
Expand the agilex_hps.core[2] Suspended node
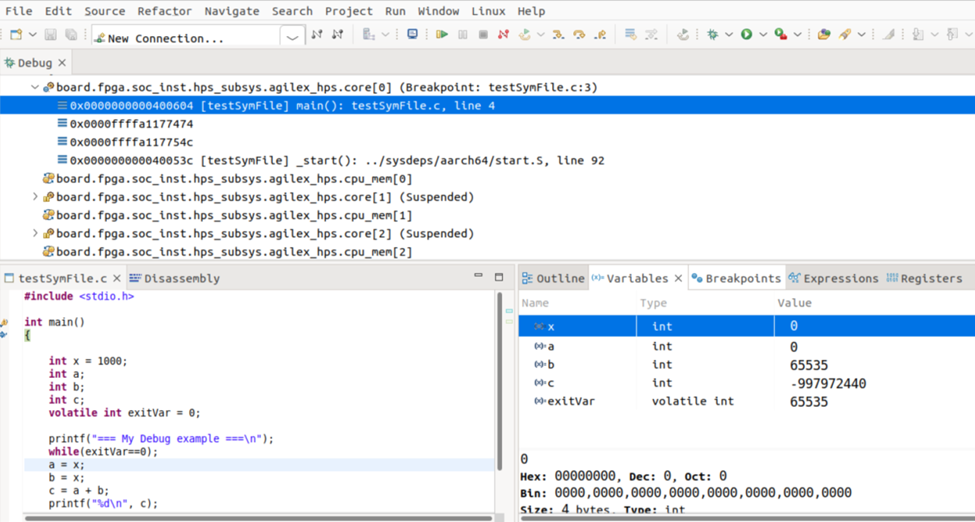[x=35, y=234]
